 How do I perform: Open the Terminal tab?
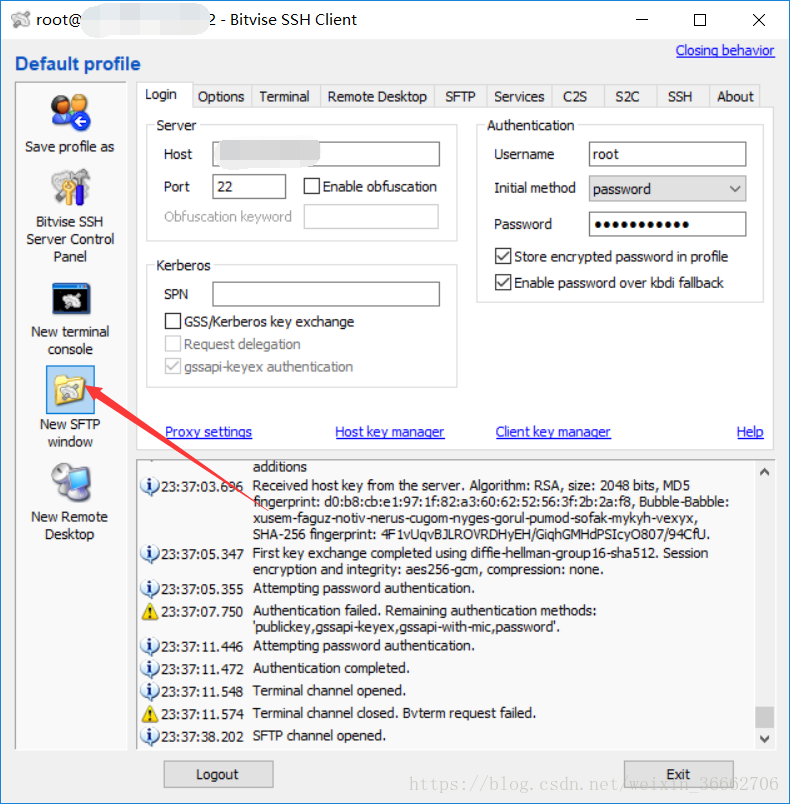(285, 96)
